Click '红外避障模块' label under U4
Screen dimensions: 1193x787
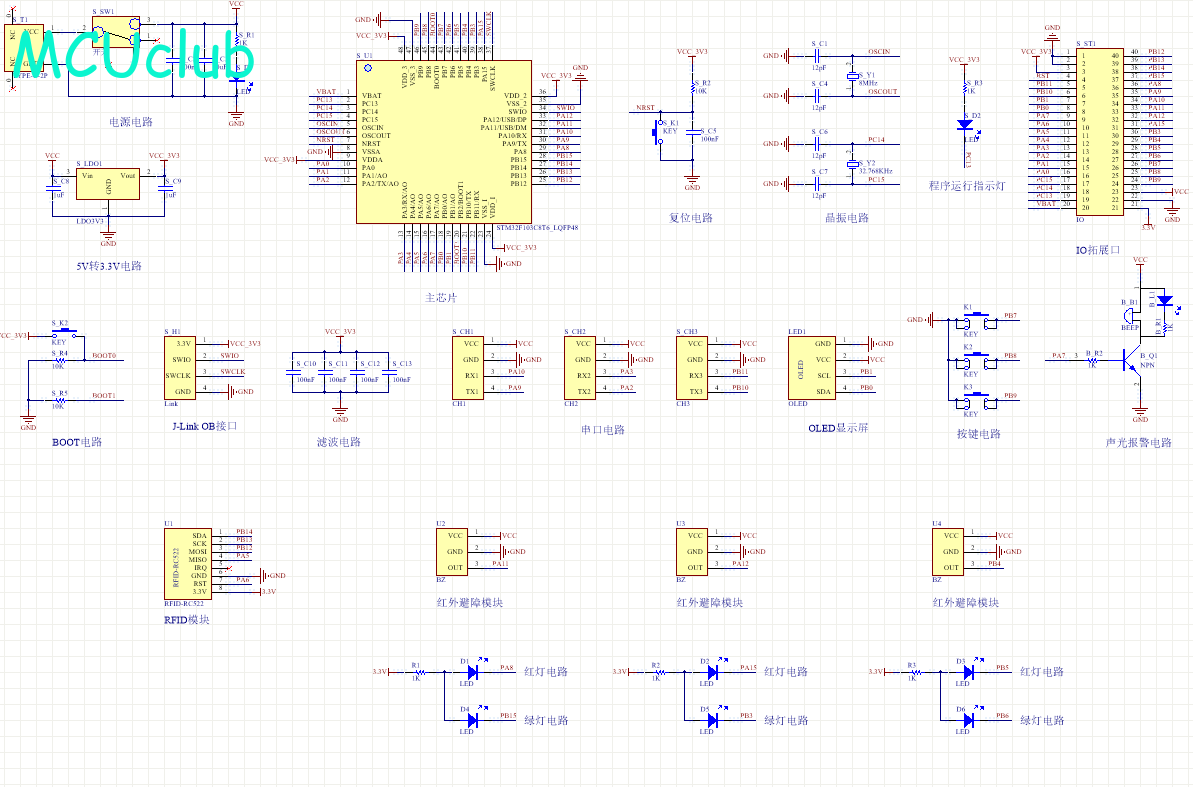click(966, 603)
